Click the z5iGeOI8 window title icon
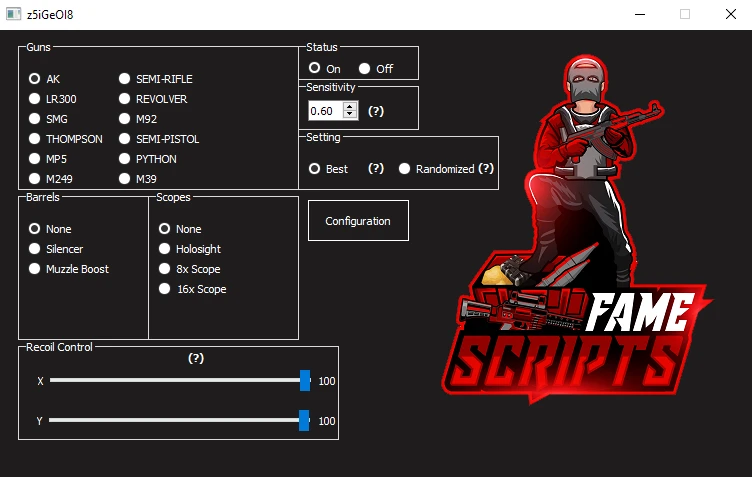The width and height of the screenshot is (752, 477). [13, 14]
